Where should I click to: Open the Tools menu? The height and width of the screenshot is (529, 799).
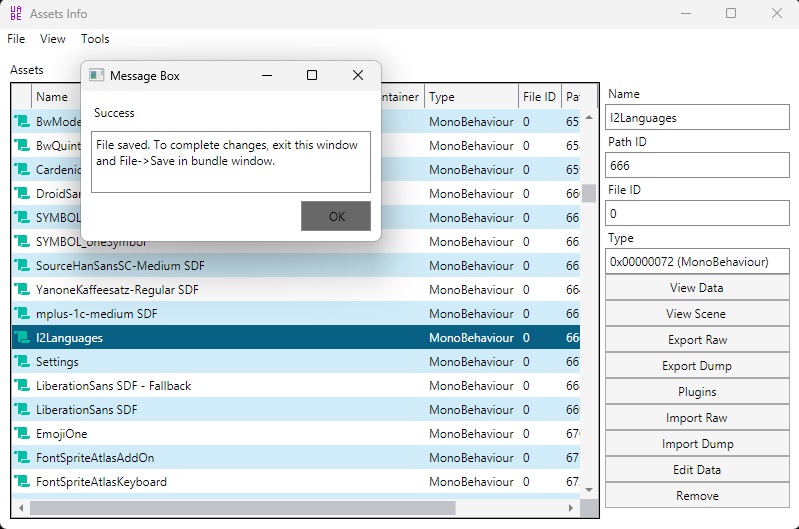[x=95, y=39]
